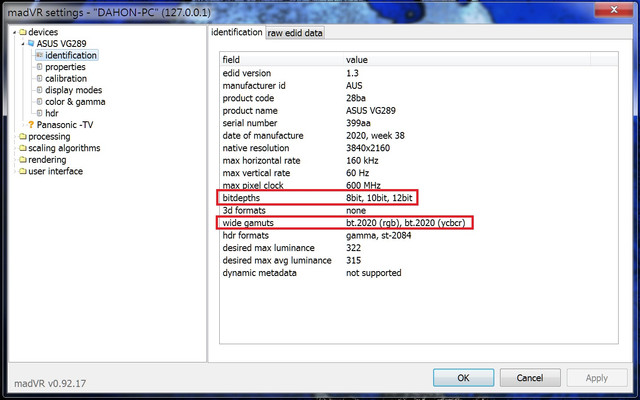Click the value 2020, week 38
This screenshot has width=640, height=400.
click(x=375, y=136)
